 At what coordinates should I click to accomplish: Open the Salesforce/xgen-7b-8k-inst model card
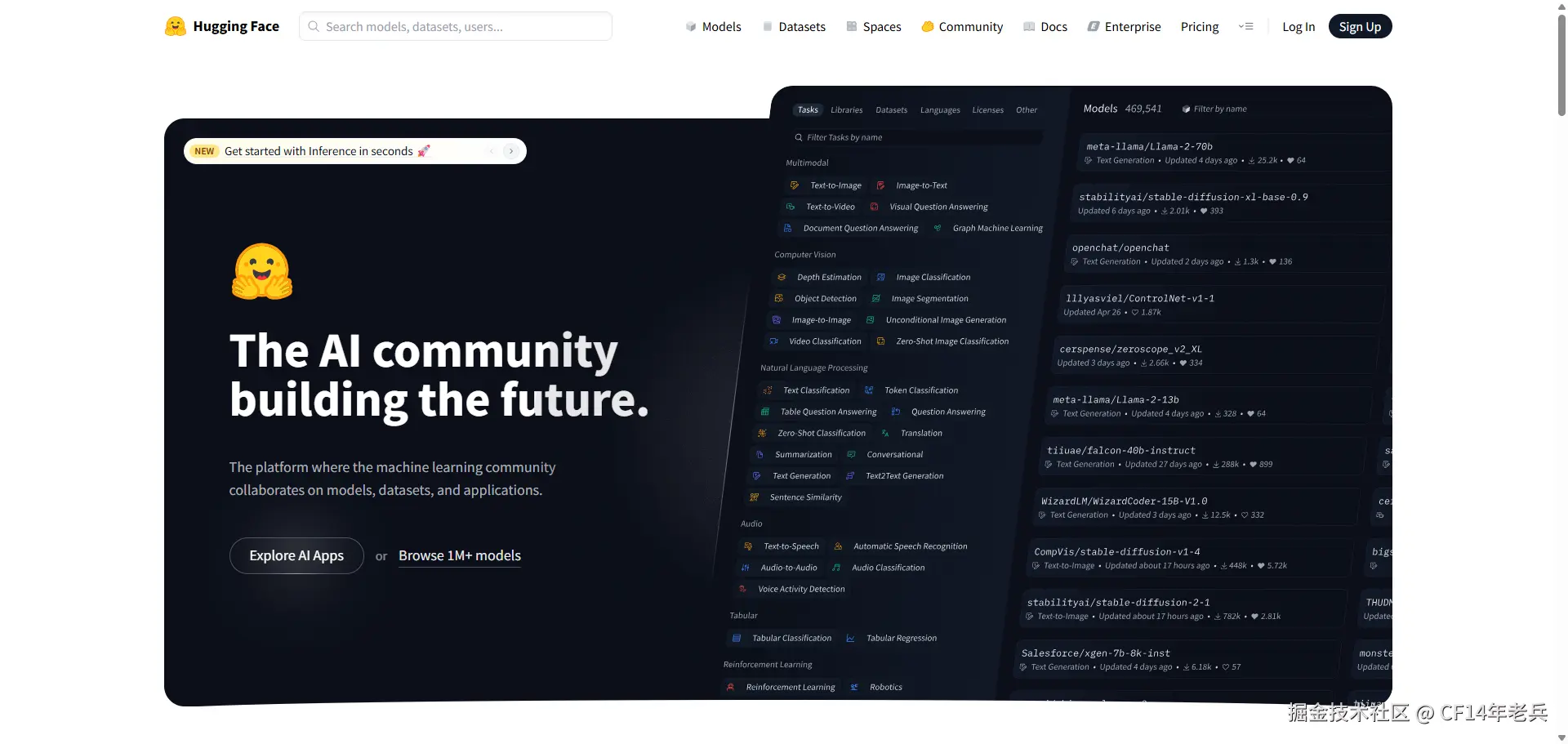click(x=1175, y=659)
